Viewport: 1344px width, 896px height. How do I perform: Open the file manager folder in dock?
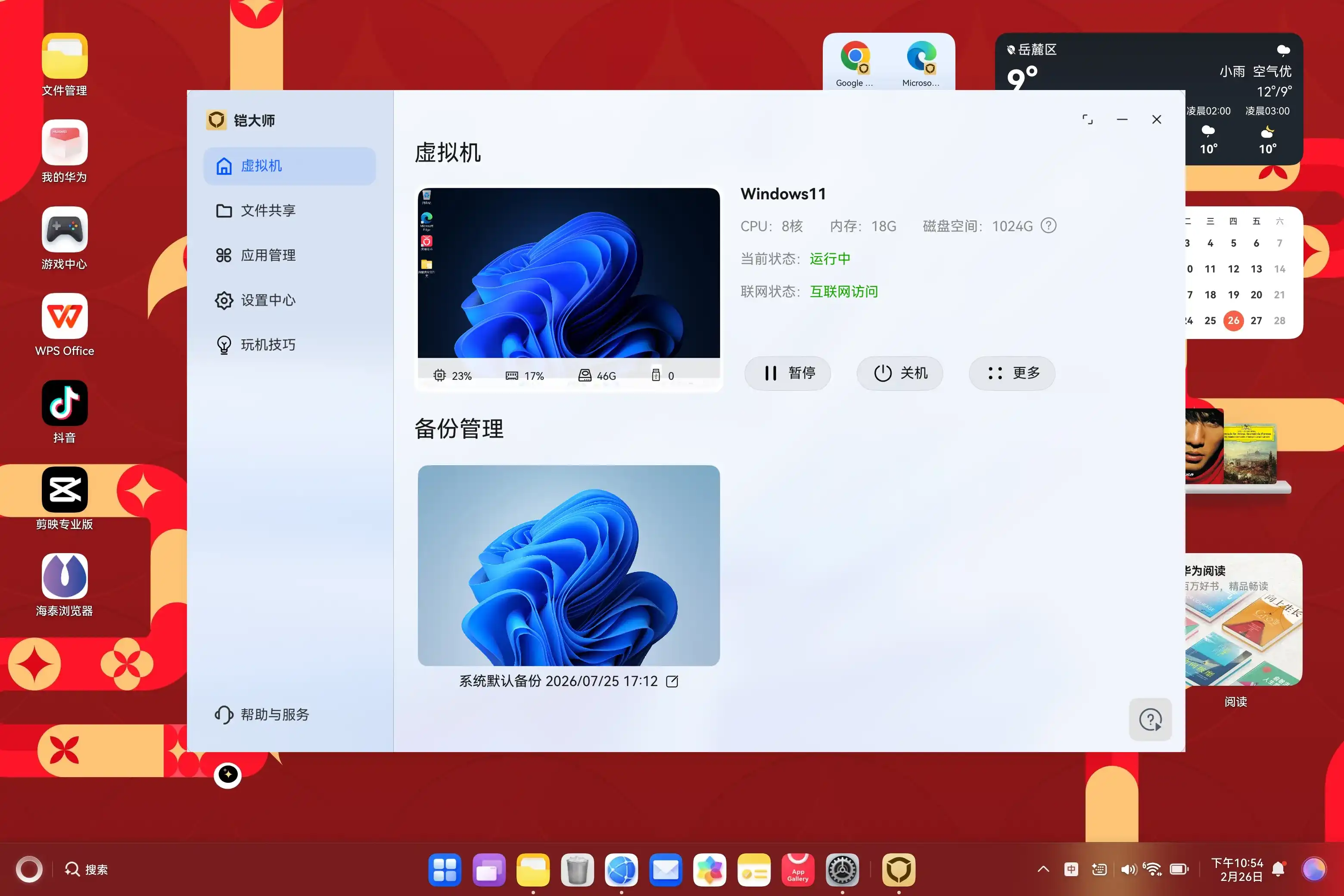point(533,870)
